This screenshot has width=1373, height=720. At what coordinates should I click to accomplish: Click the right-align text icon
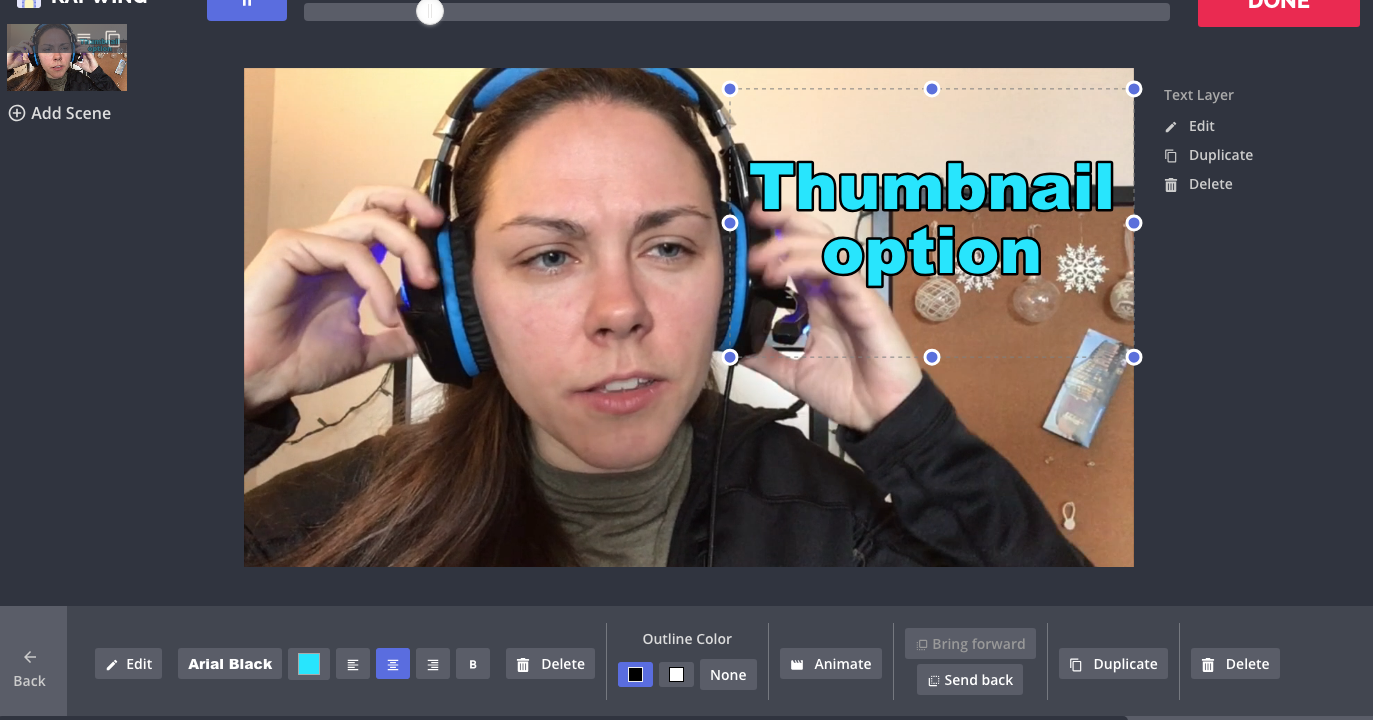[x=433, y=664]
